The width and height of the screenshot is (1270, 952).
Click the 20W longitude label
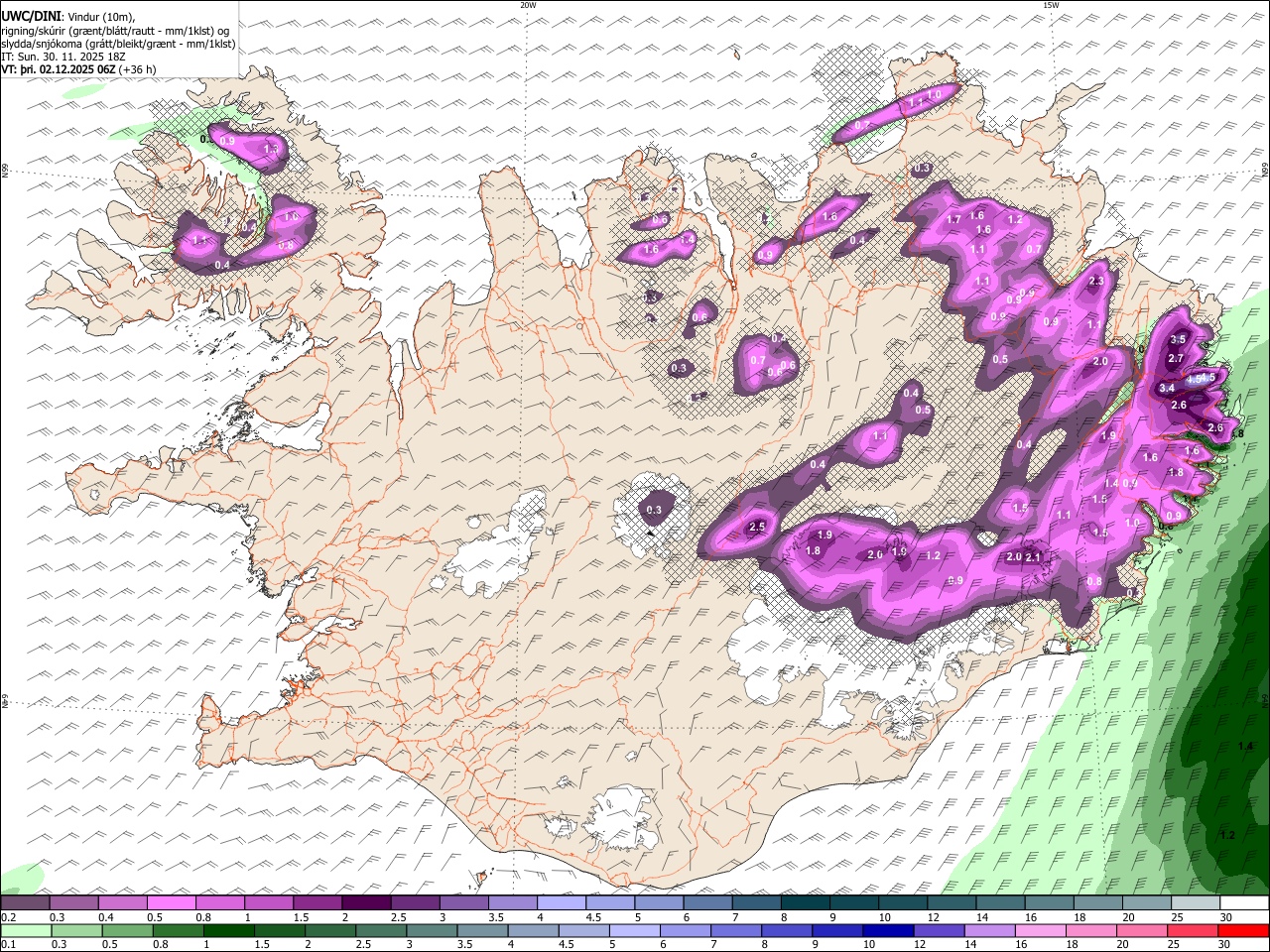point(528,5)
